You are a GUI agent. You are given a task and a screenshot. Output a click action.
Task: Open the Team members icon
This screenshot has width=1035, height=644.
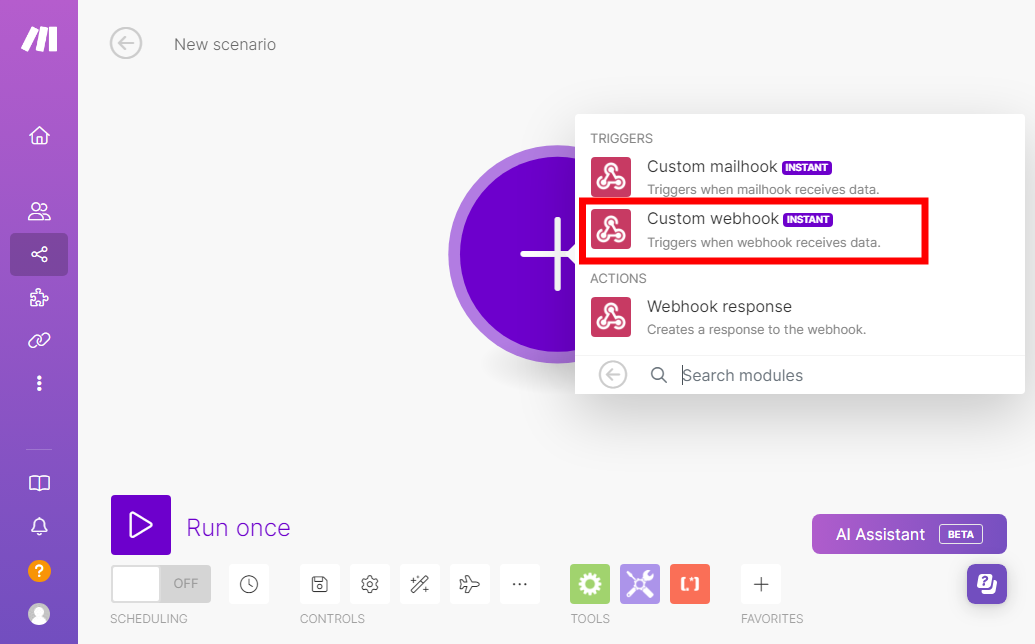[39, 211]
